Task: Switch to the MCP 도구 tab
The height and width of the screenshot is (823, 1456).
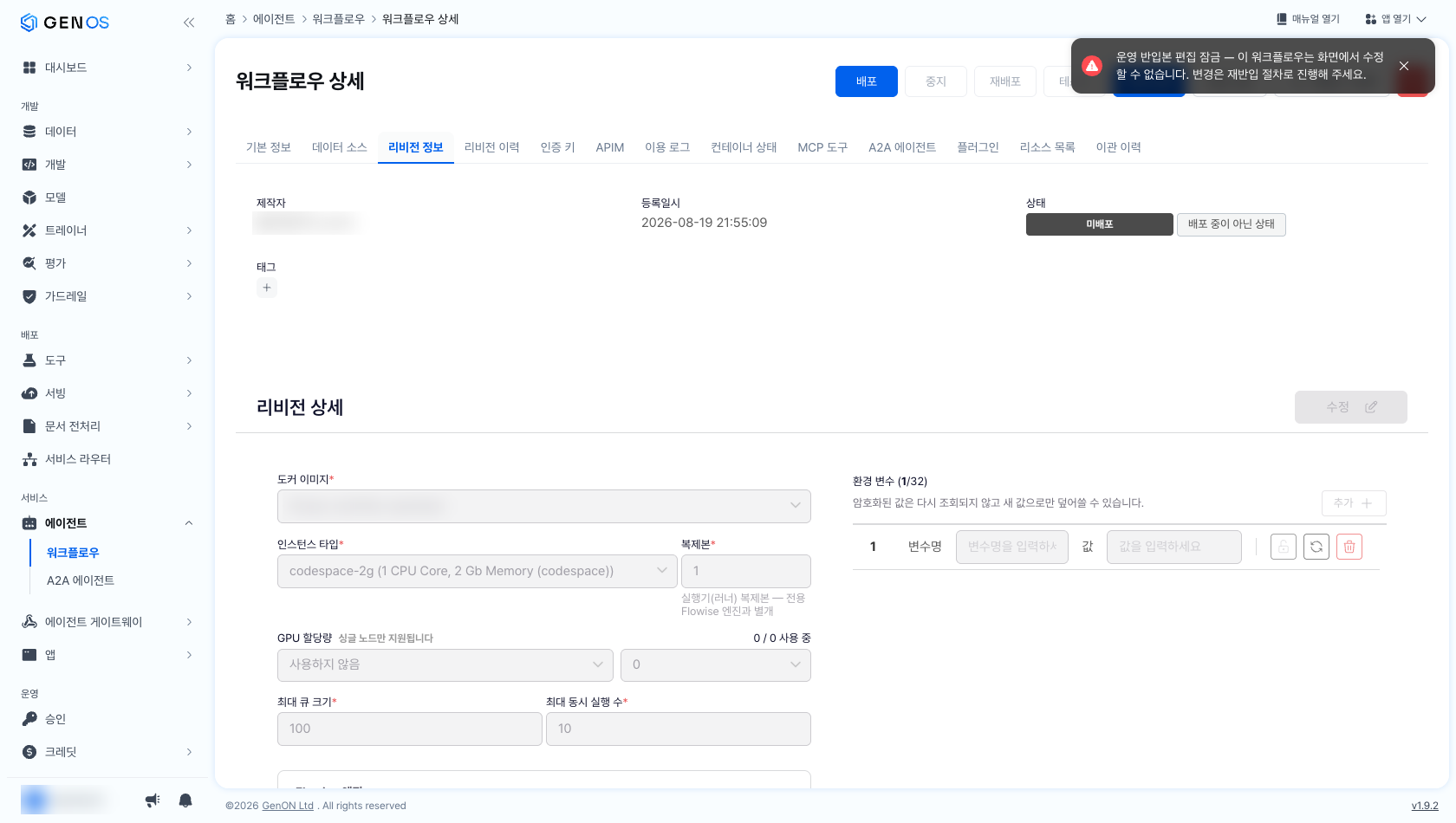Action: (822, 147)
